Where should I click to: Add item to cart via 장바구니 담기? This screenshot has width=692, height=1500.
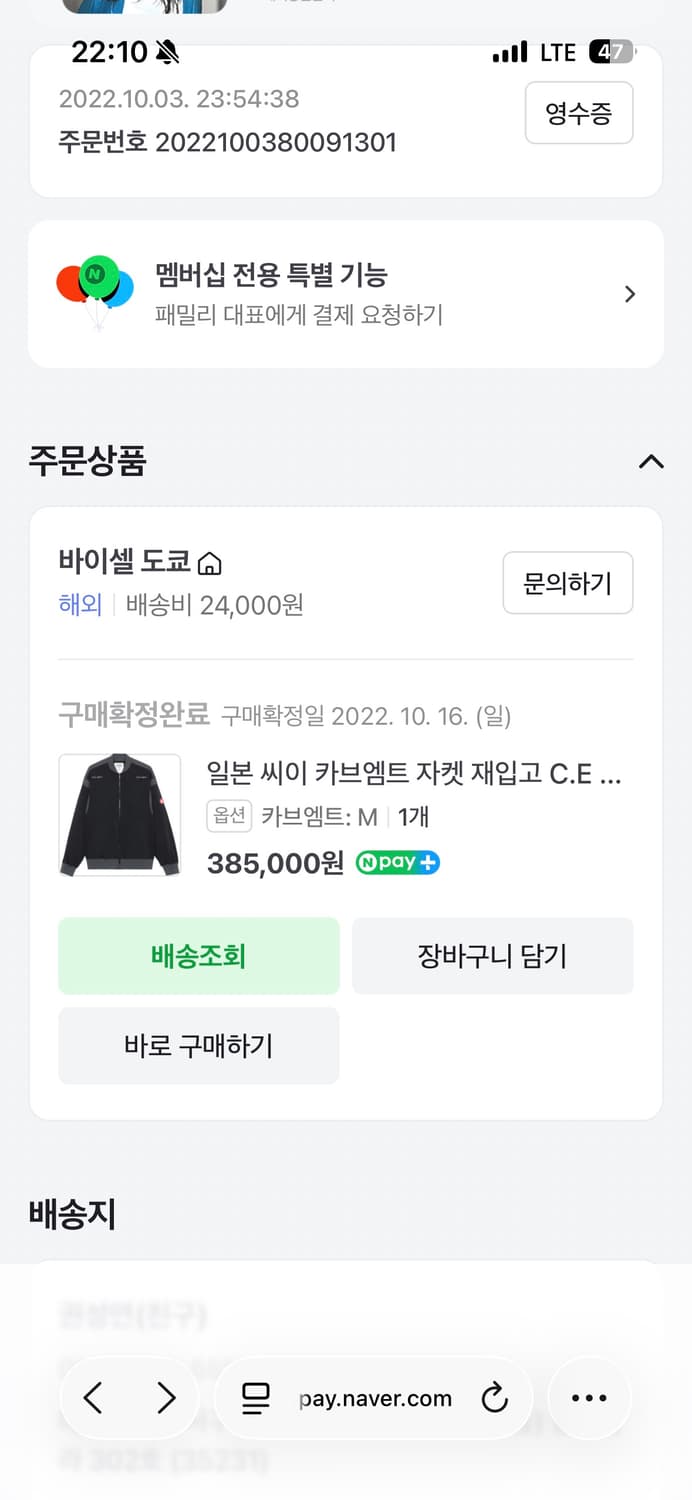point(492,956)
